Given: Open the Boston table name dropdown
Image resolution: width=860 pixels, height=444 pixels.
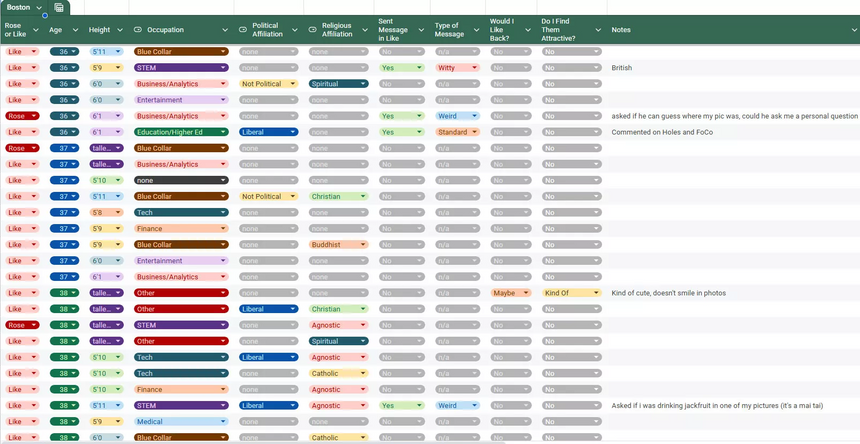Looking at the screenshot, I should [x=39, y=7].
